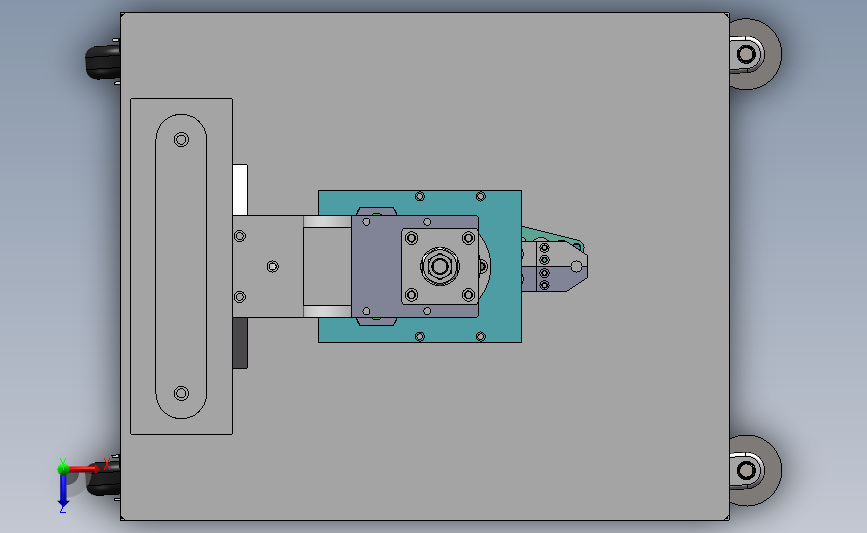Viewport: 867px width, 533px height.
Task: Click the top-left bolt on the teal plate
Action: point(420,196)
